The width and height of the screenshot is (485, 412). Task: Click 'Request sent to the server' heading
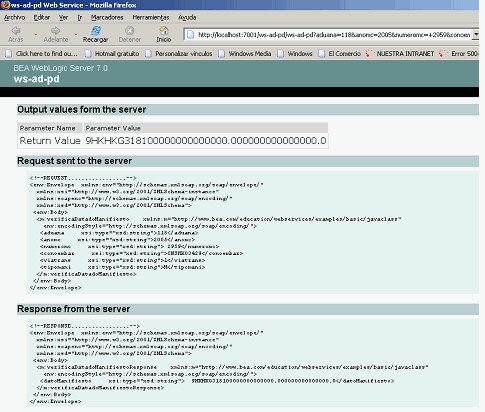[75, 161]
